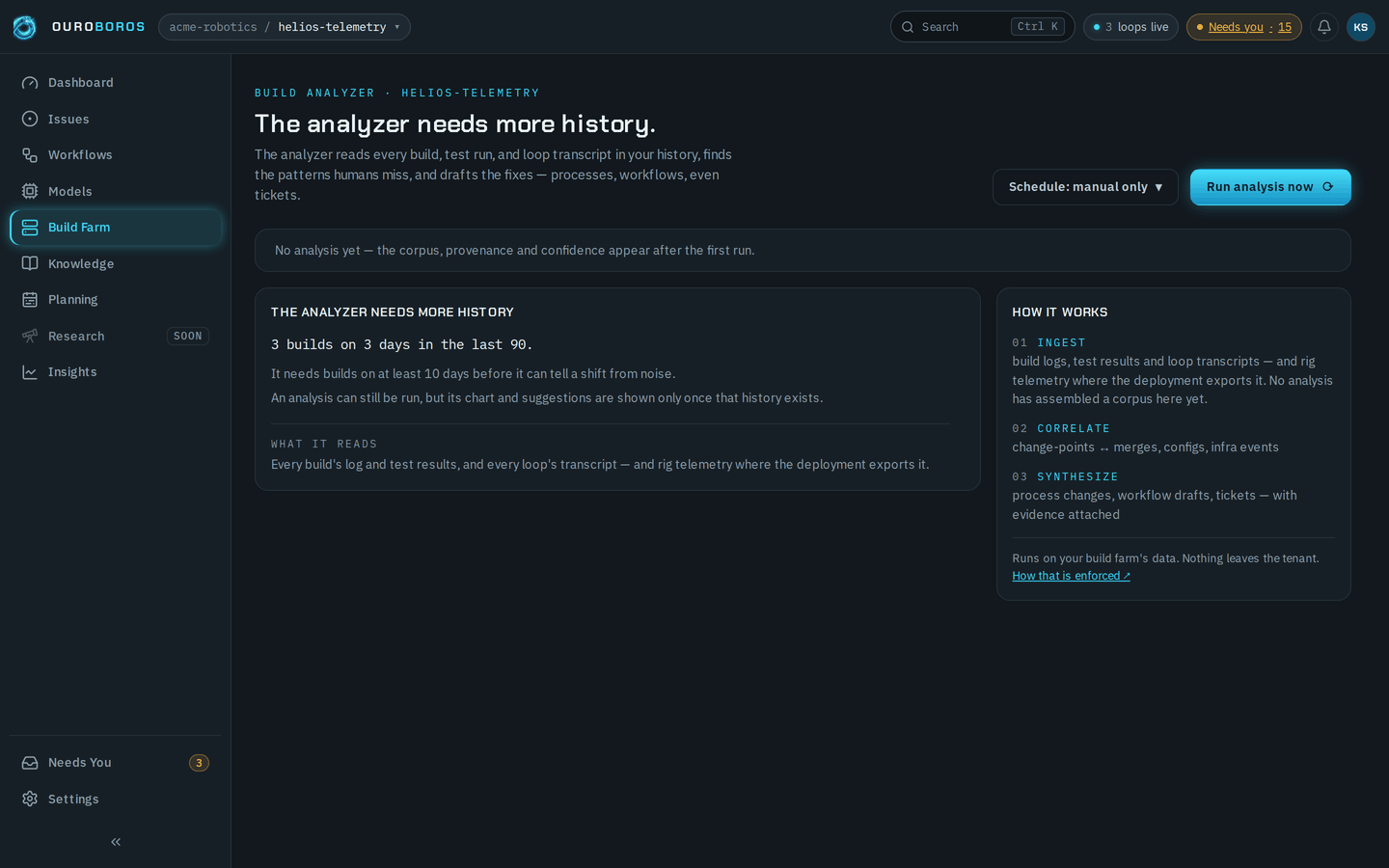Open the Knowledge book icon

click(x=30, y=263)
